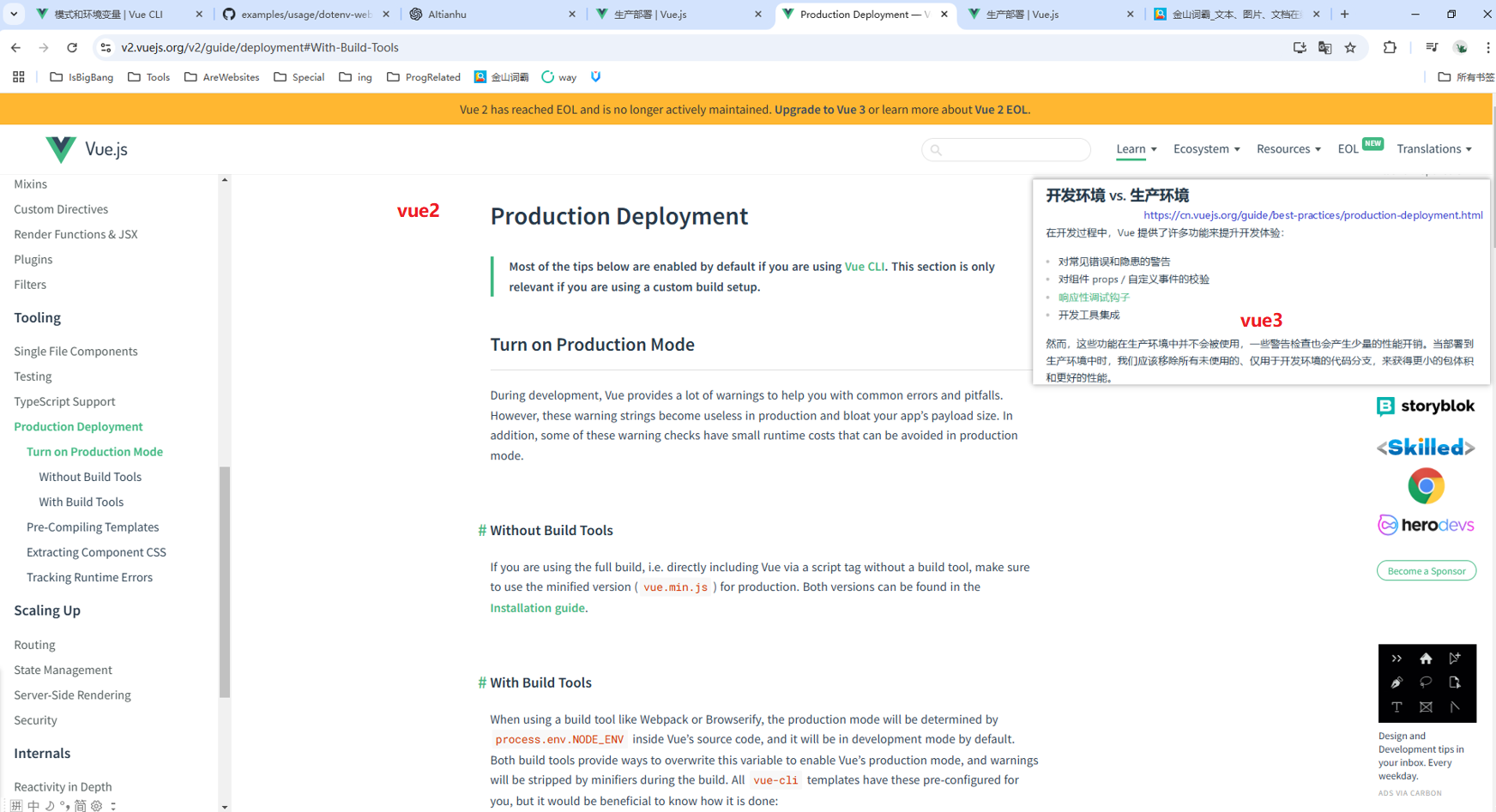Open the IsBigBang bookmark folder
1496x812 pixels.
81,77
